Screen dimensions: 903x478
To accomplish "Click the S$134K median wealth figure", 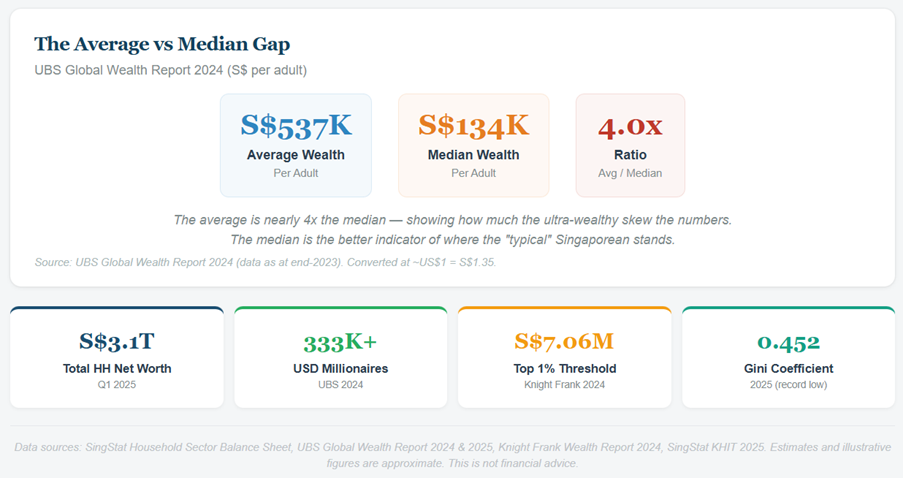I will [x=473, y=125].
